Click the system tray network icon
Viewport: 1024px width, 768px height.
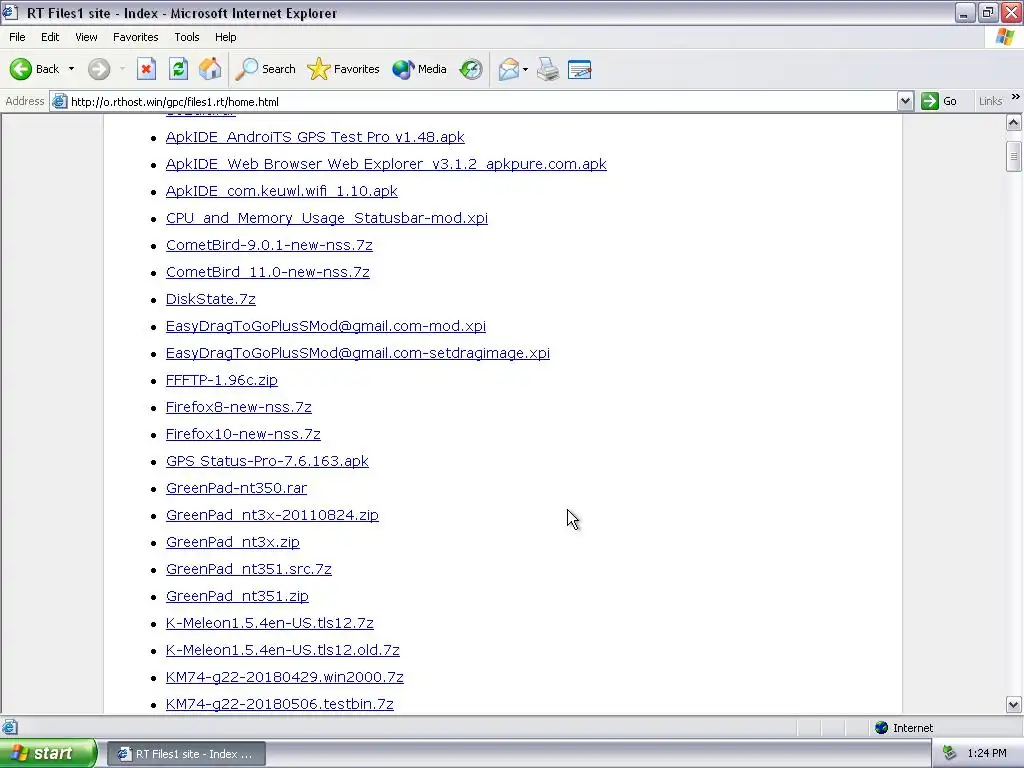[x=950, y=753]
